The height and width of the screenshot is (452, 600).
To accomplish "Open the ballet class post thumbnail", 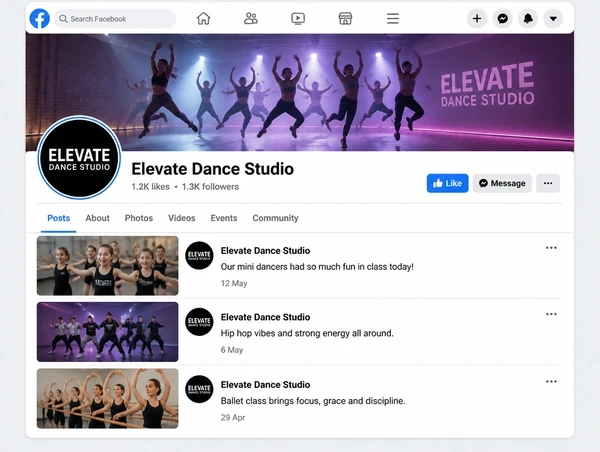I will (108, 398).
